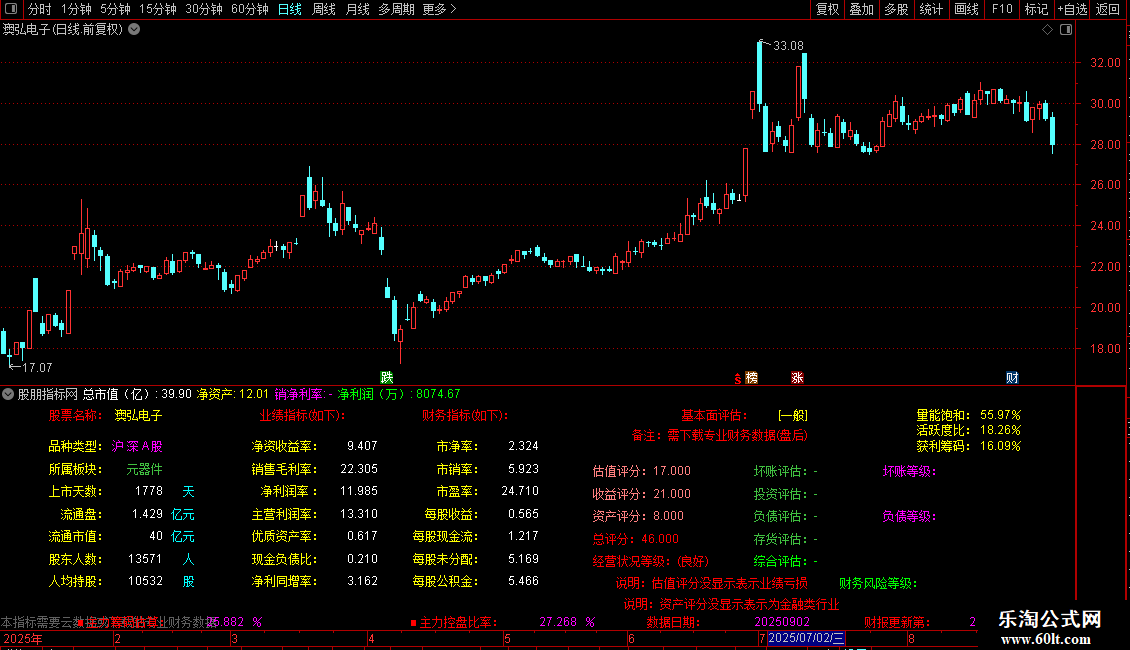Click the green 跌 marker icon
Image resolution: width=1130 pixels, height=650 pixels.
pyautogui.click(x=387, y=378)
